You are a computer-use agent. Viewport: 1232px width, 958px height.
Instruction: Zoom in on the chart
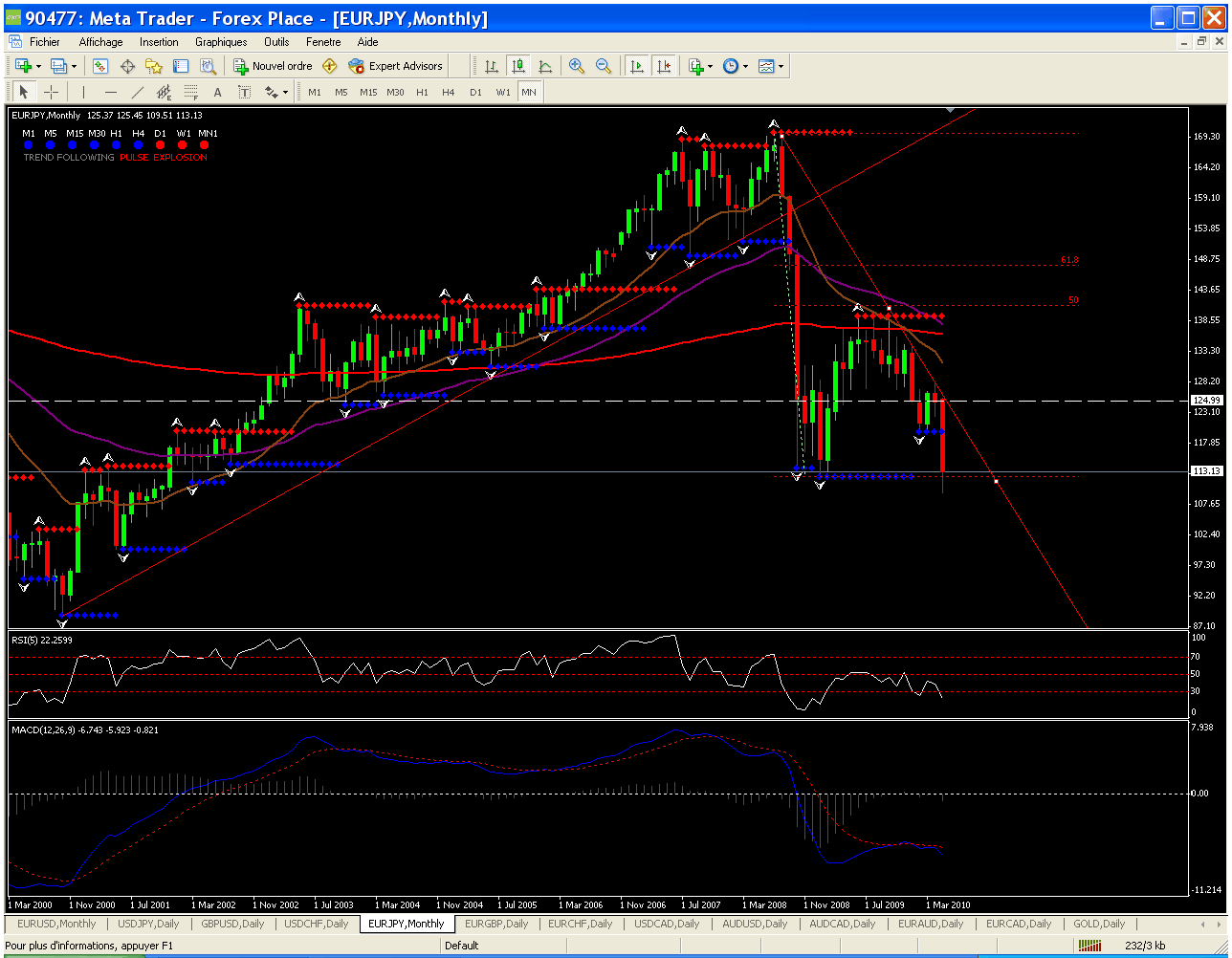(x=576, y=66)
